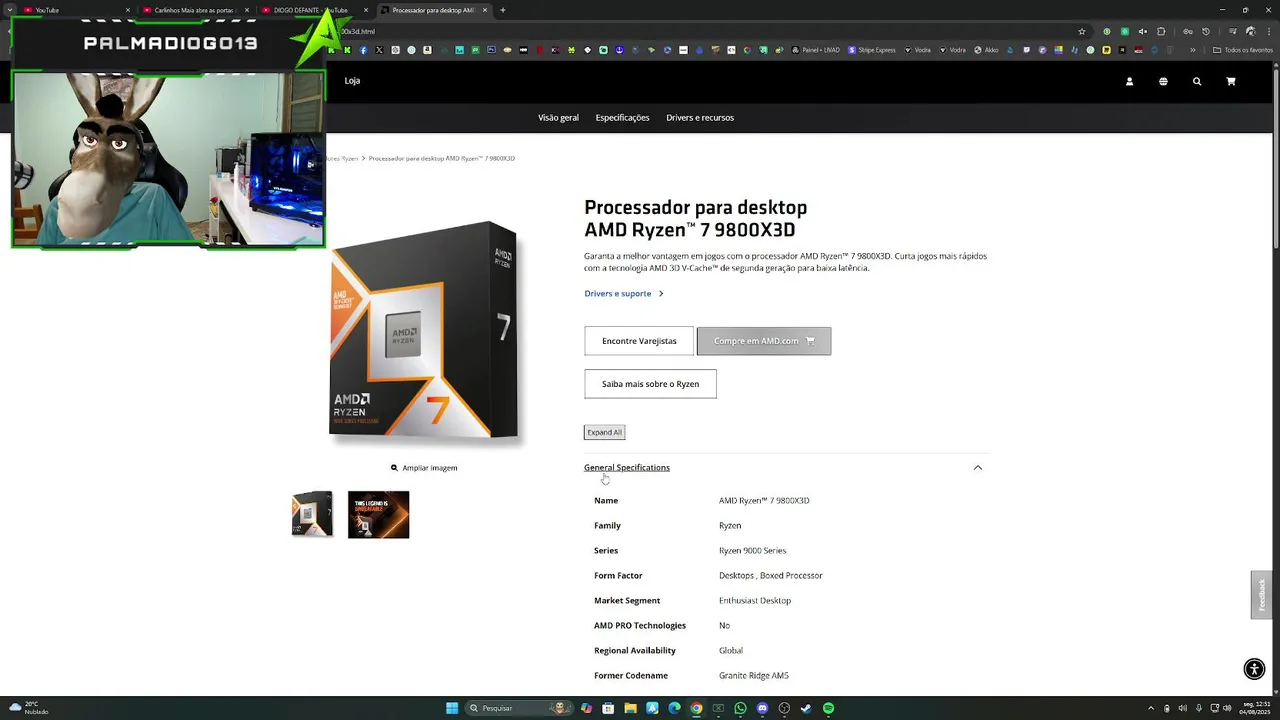1280x720 pixels.
Task: Click the Ampliar imagem link
Action: (430, 468)
